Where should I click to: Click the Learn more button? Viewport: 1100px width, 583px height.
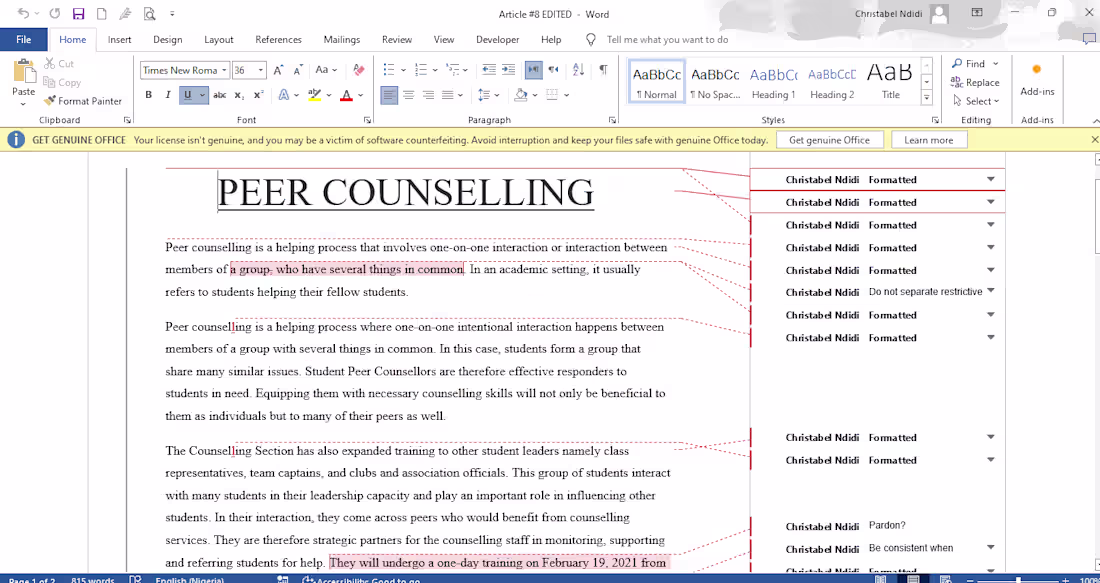click(x=929, y=139)
